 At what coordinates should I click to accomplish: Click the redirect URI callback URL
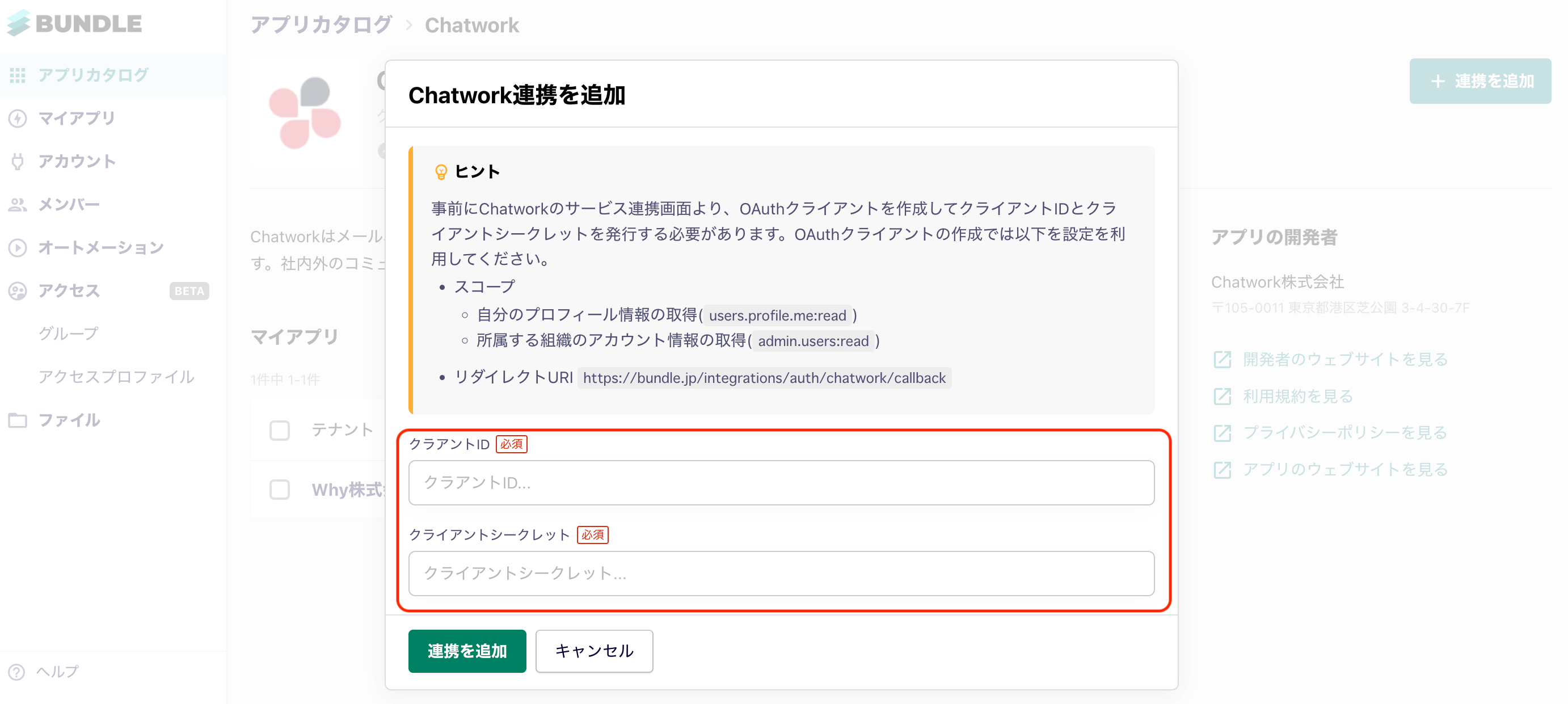pos(765,378)
